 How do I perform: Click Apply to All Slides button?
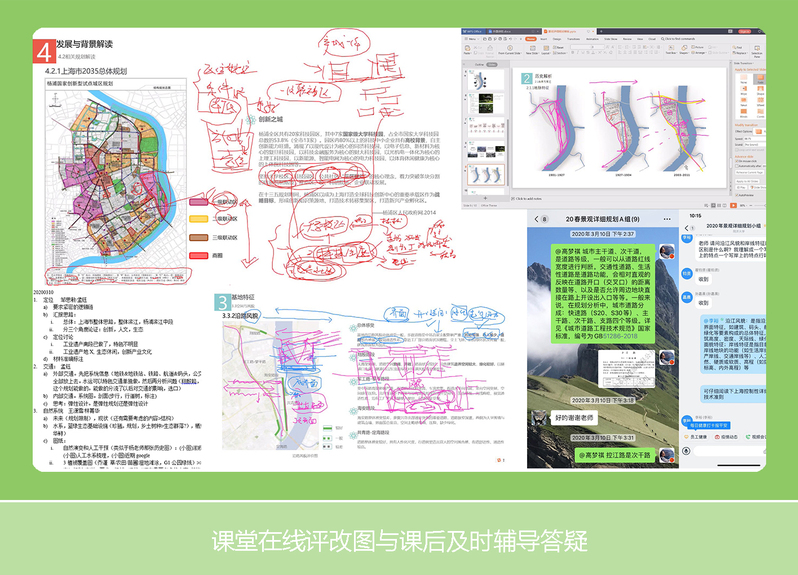click(748, 181)
